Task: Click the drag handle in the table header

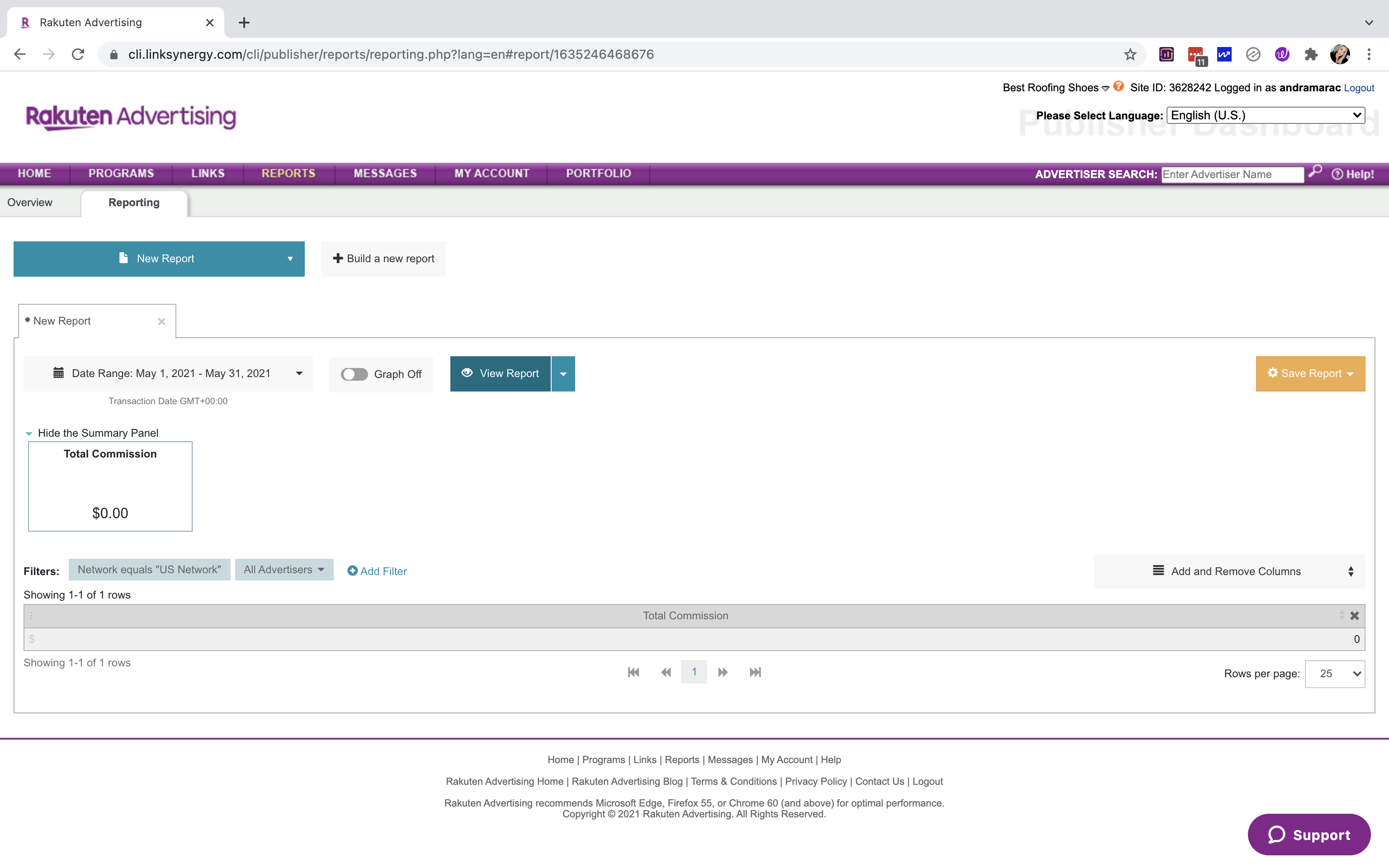Action: 31,615
